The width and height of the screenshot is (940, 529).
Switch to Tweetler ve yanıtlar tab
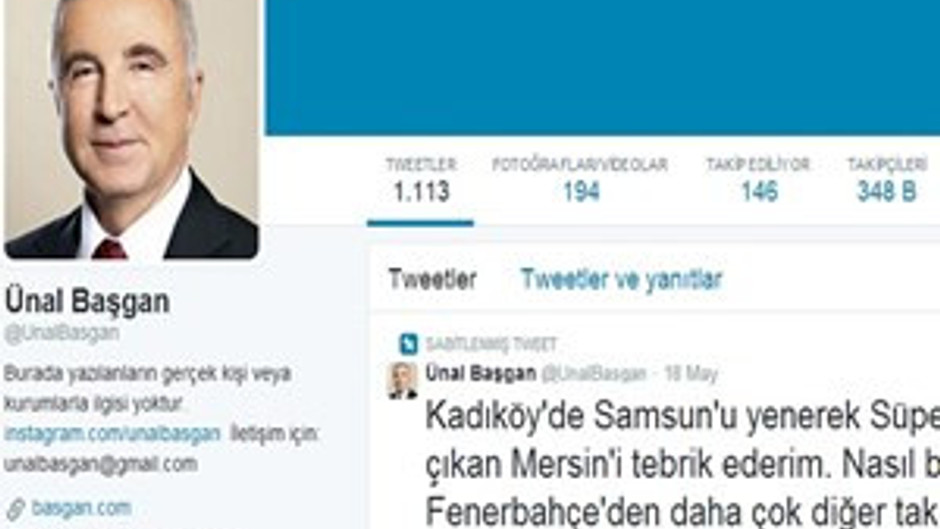point(621,279)
